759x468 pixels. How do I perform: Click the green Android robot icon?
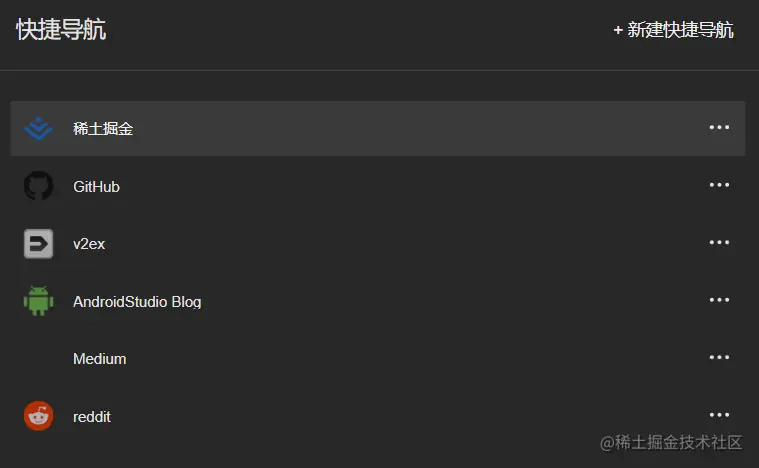point(38,300)
